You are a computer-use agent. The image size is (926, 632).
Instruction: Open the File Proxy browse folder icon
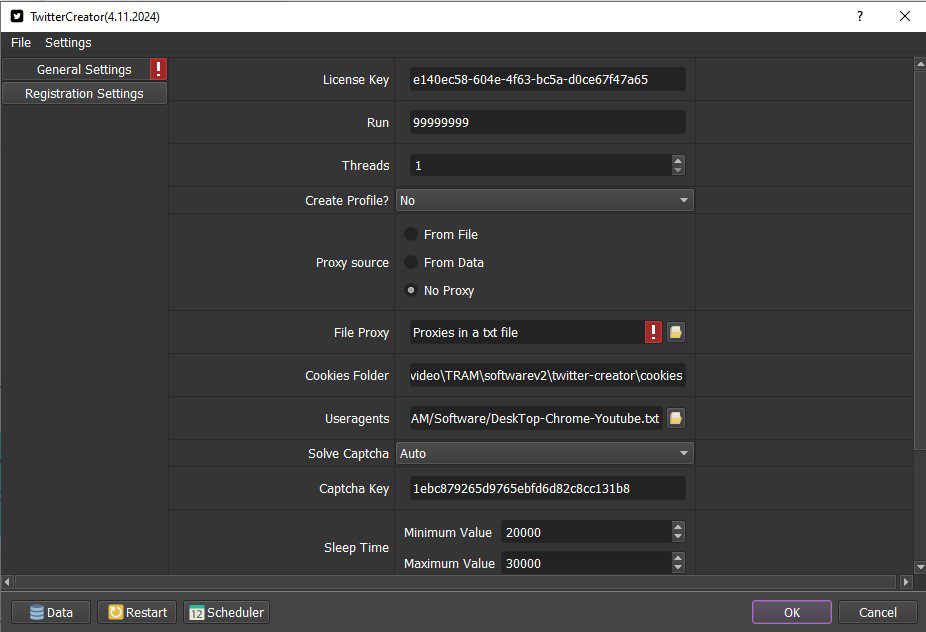tap(676, 332)
